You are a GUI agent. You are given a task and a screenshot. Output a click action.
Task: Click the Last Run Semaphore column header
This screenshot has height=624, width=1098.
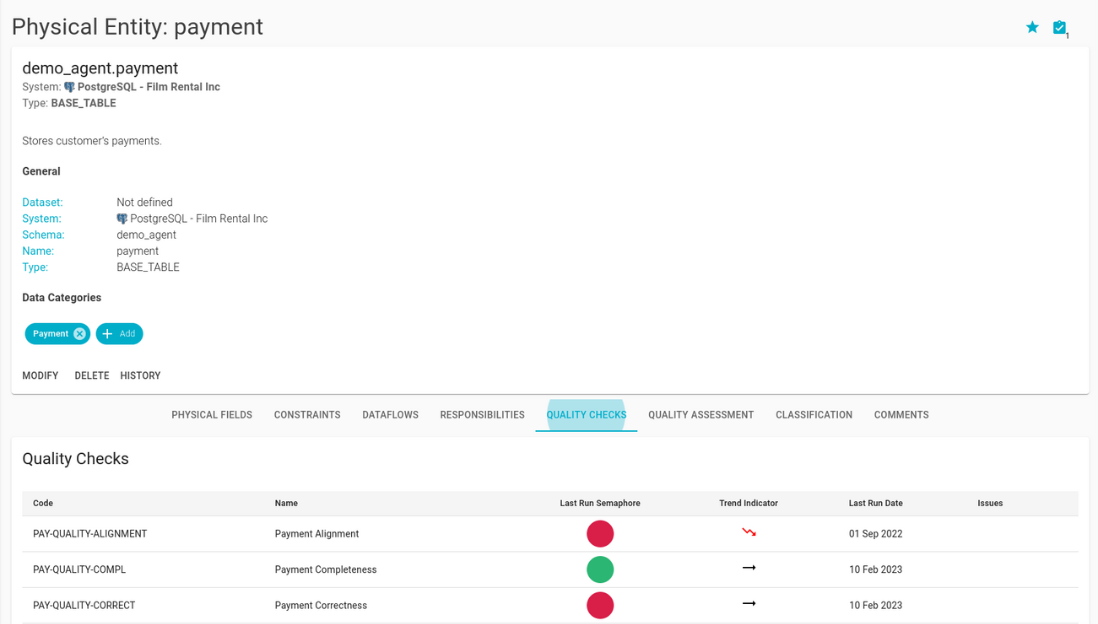coord(600,504)
